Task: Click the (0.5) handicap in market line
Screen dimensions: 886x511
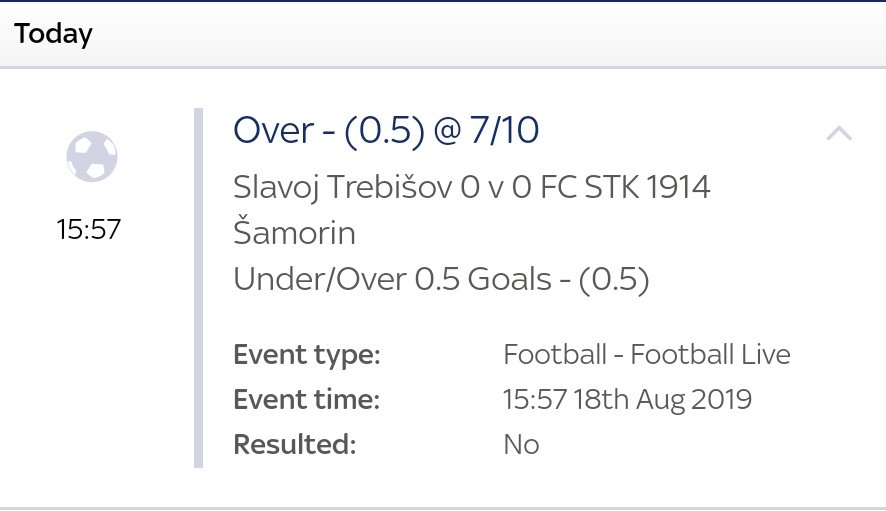Action: [x=614, y=279]
